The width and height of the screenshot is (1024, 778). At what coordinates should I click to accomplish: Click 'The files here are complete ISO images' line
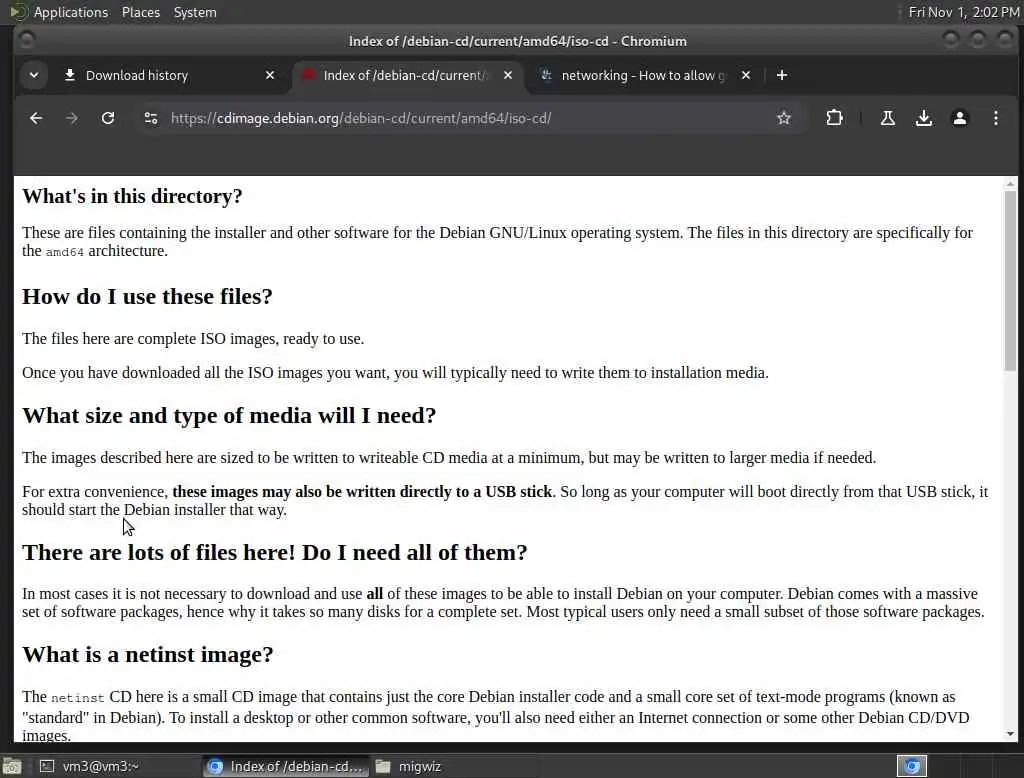click(193, 339)
